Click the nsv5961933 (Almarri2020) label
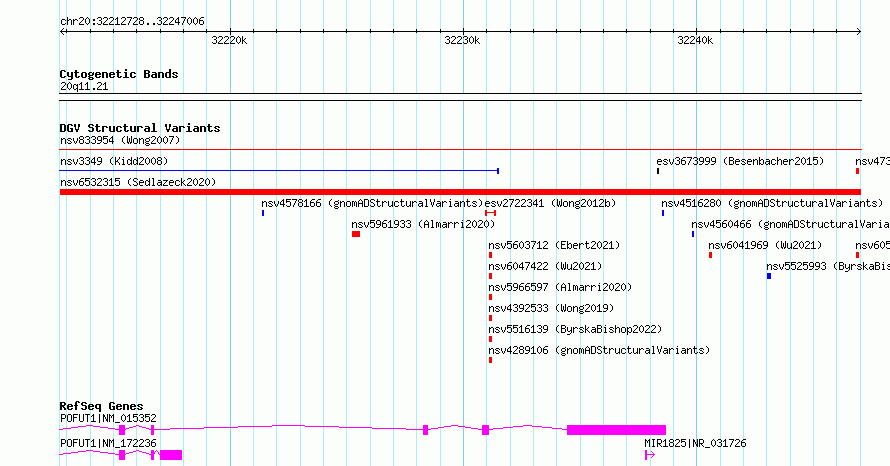 pos(423,224)
